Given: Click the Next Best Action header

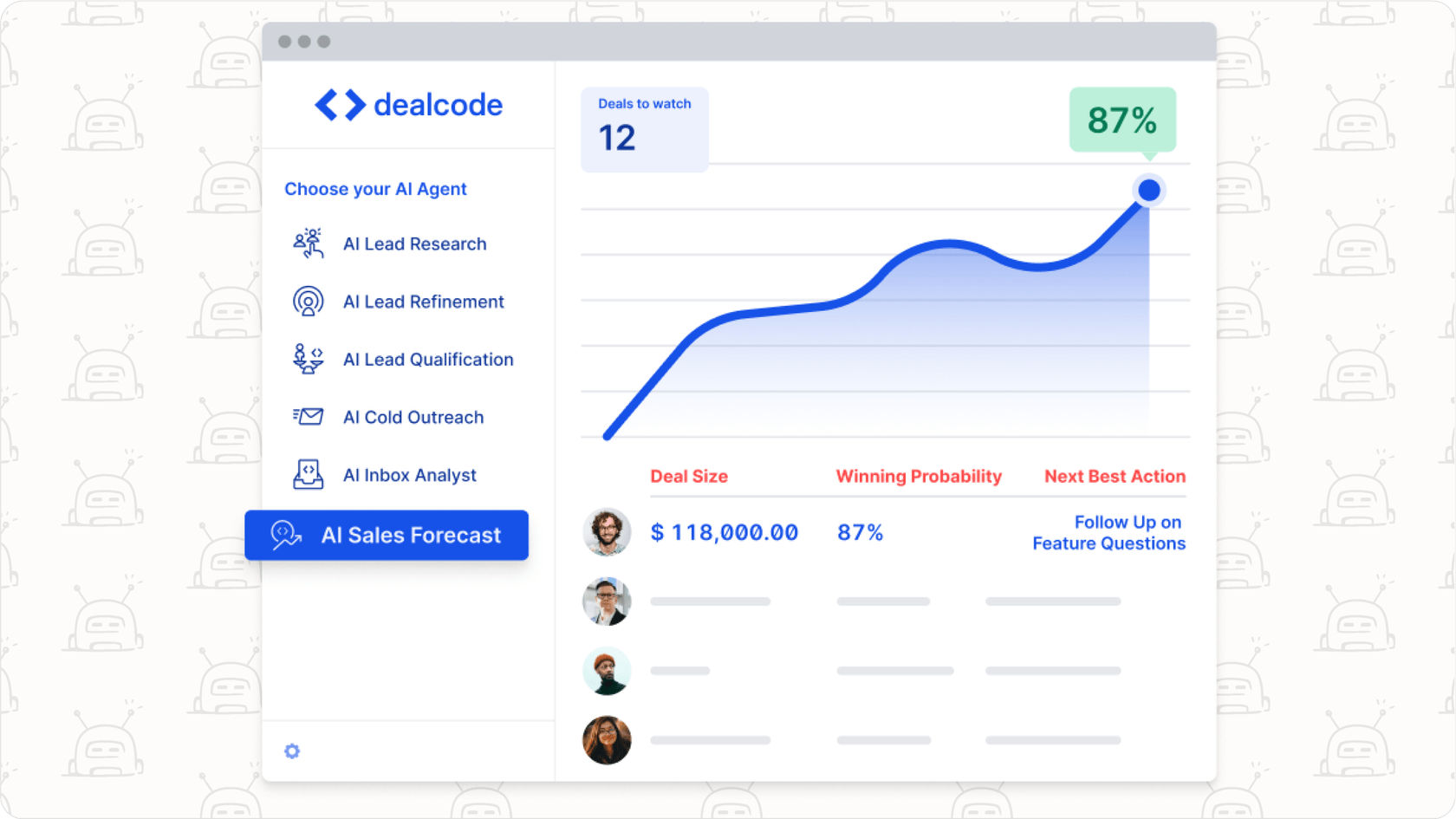Looking at the screenshot, I should coord(1114,476).
